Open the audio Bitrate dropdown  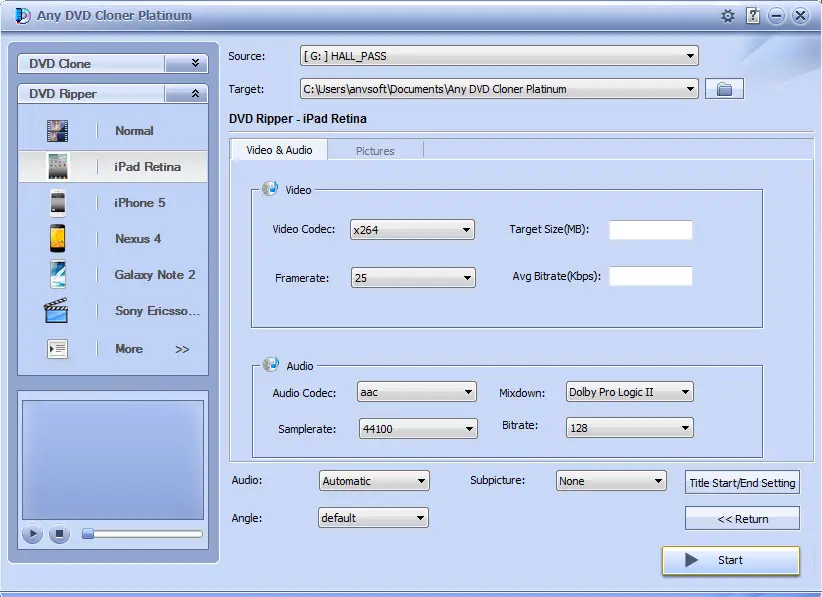[630, 428]
